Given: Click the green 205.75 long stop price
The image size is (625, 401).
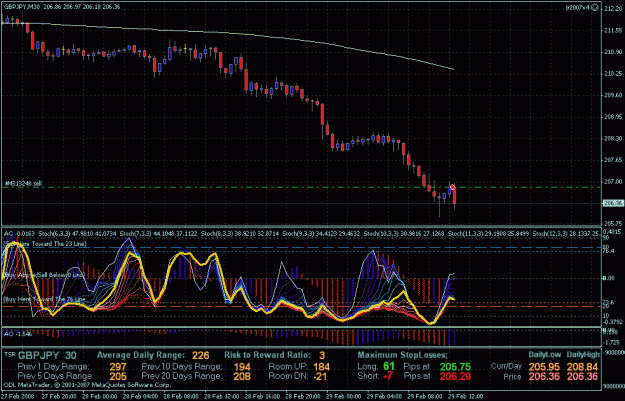Looking at the screenshot, I should 456,367.
